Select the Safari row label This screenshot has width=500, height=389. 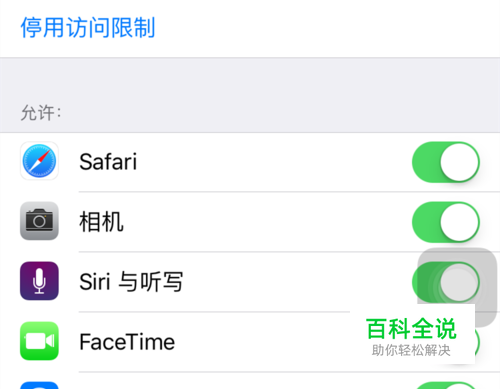pyautogui.click(x=108, y=162)
